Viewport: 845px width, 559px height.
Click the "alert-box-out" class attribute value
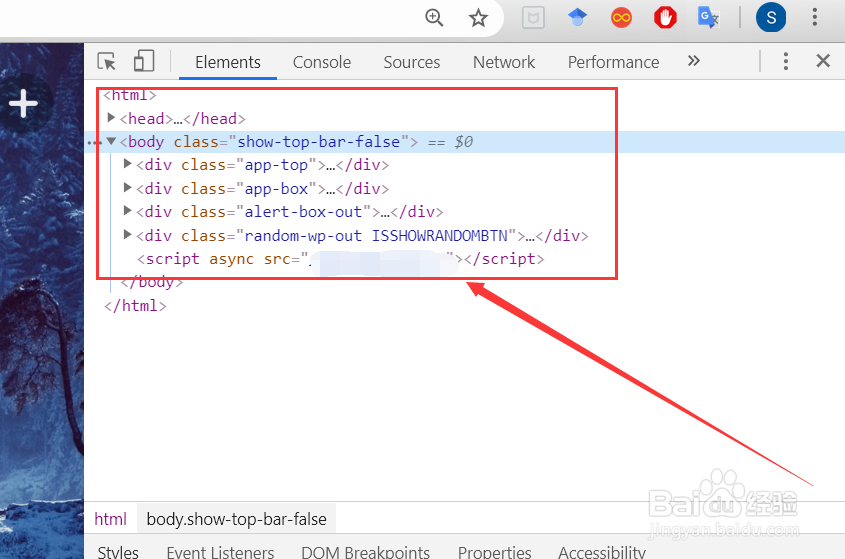pyautogui.click(x=303, y=212)
